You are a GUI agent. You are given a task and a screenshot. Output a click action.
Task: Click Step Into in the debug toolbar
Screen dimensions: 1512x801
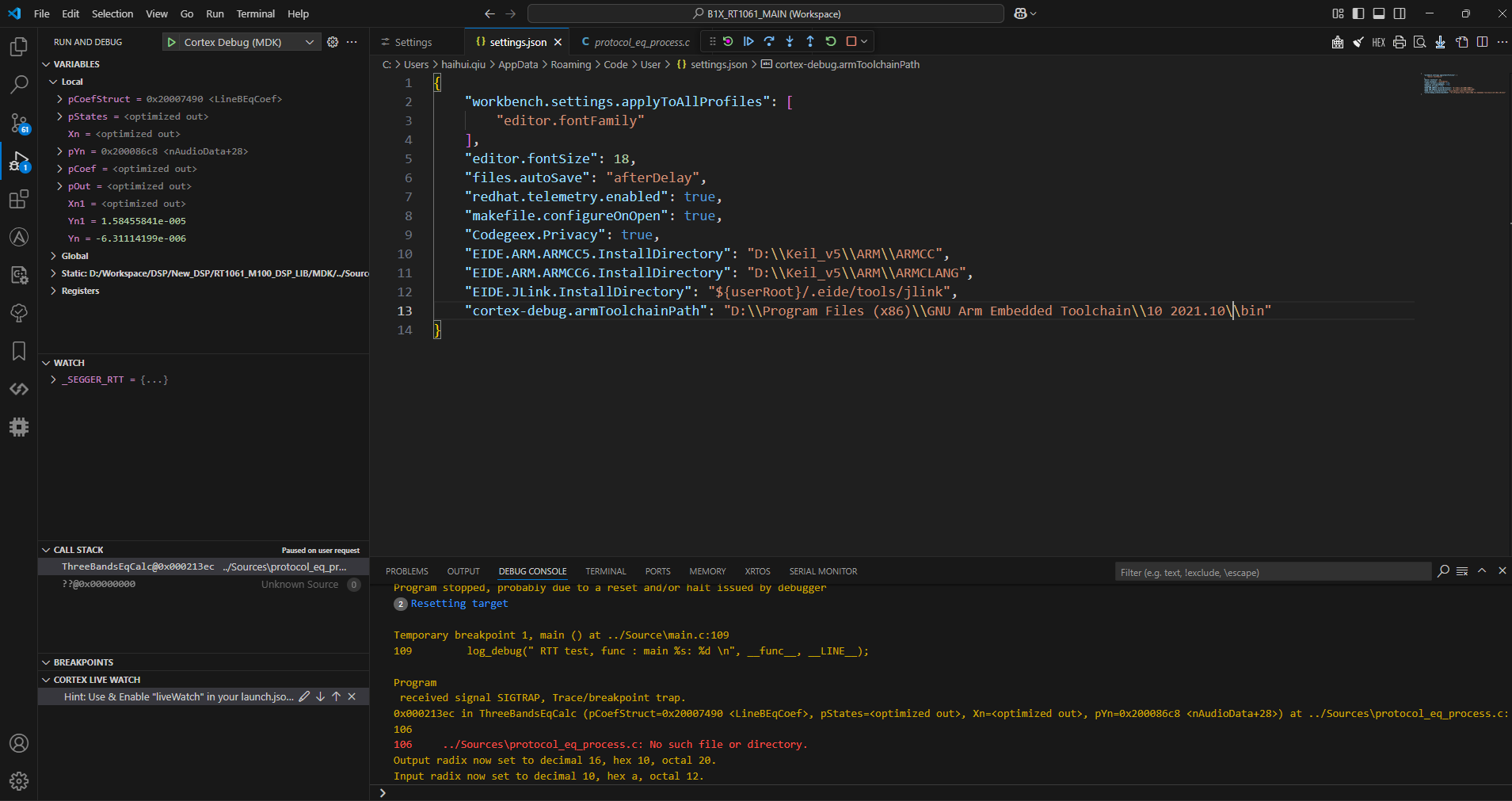coord(790,41)
